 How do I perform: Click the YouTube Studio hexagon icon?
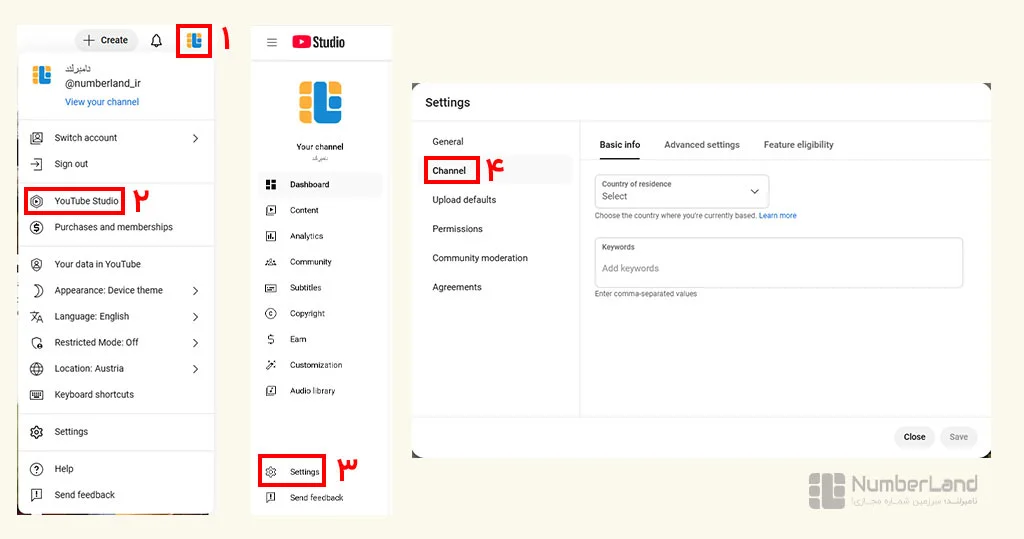coord(37,201)
